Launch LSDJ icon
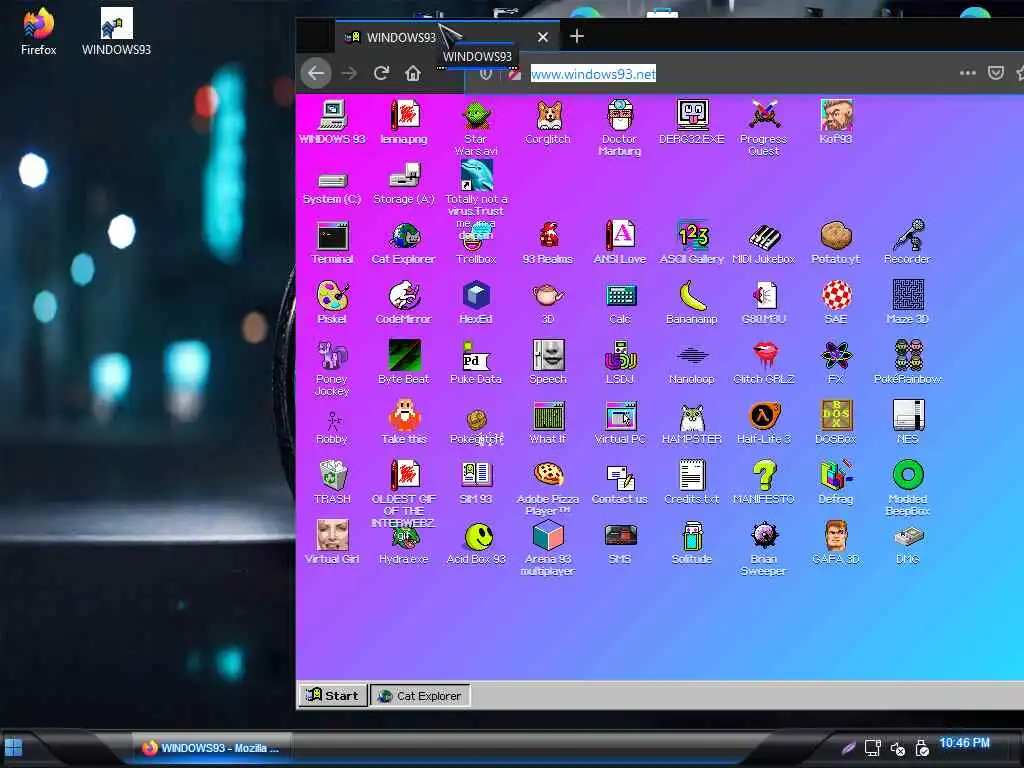The image size is (1024, 768). tap(620, 355)
